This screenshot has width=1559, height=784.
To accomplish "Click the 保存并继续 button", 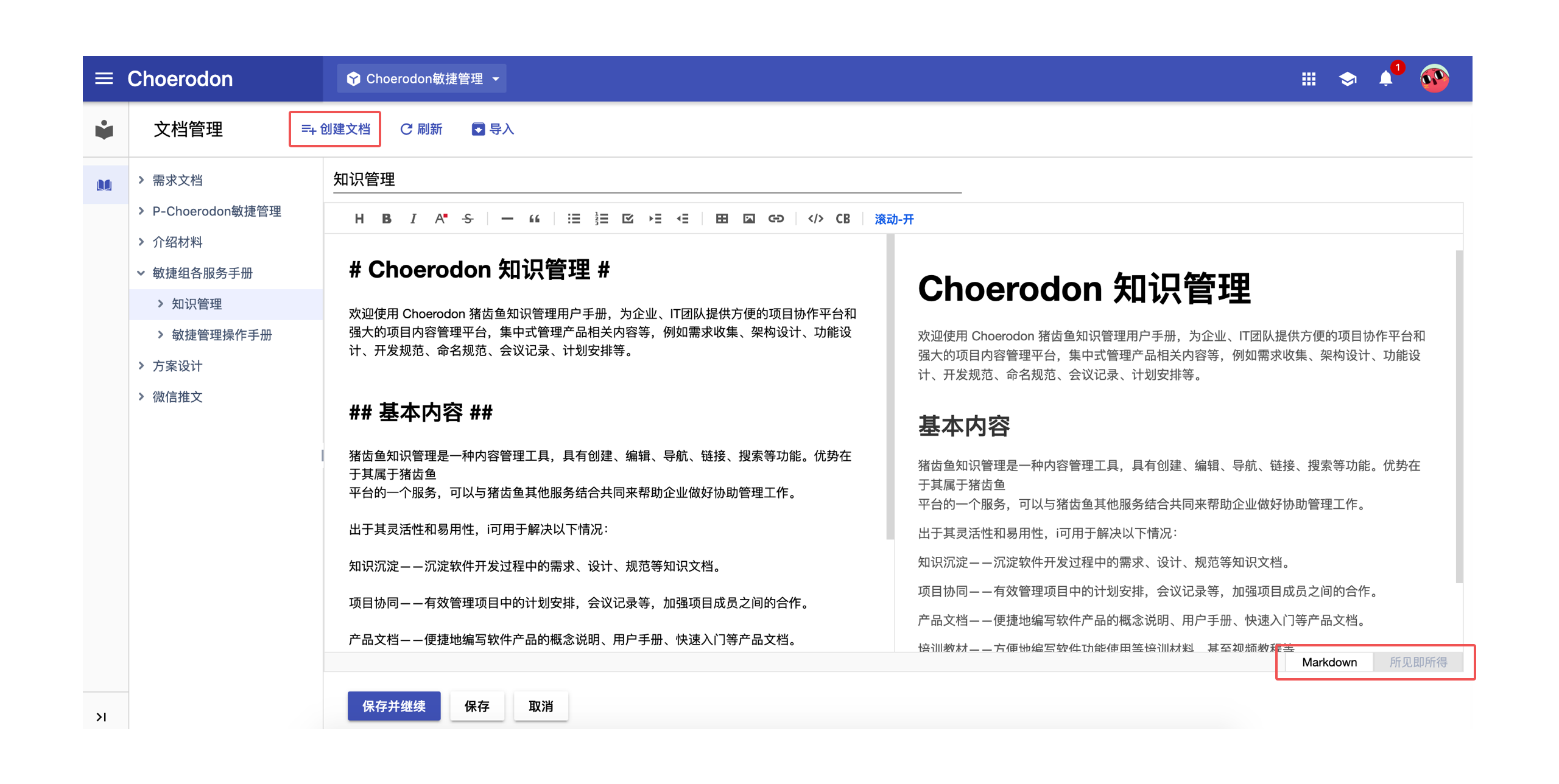I will tap(394, 706).
